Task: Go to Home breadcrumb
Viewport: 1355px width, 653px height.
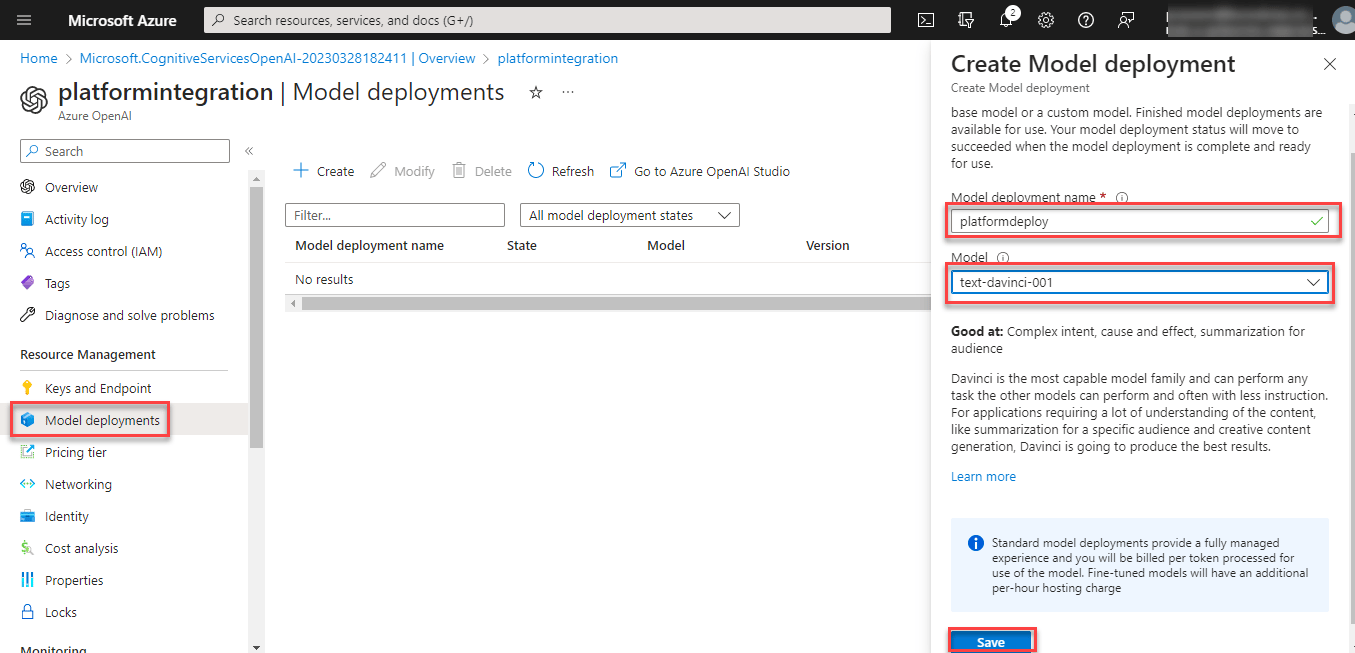Action: [39, 59]
